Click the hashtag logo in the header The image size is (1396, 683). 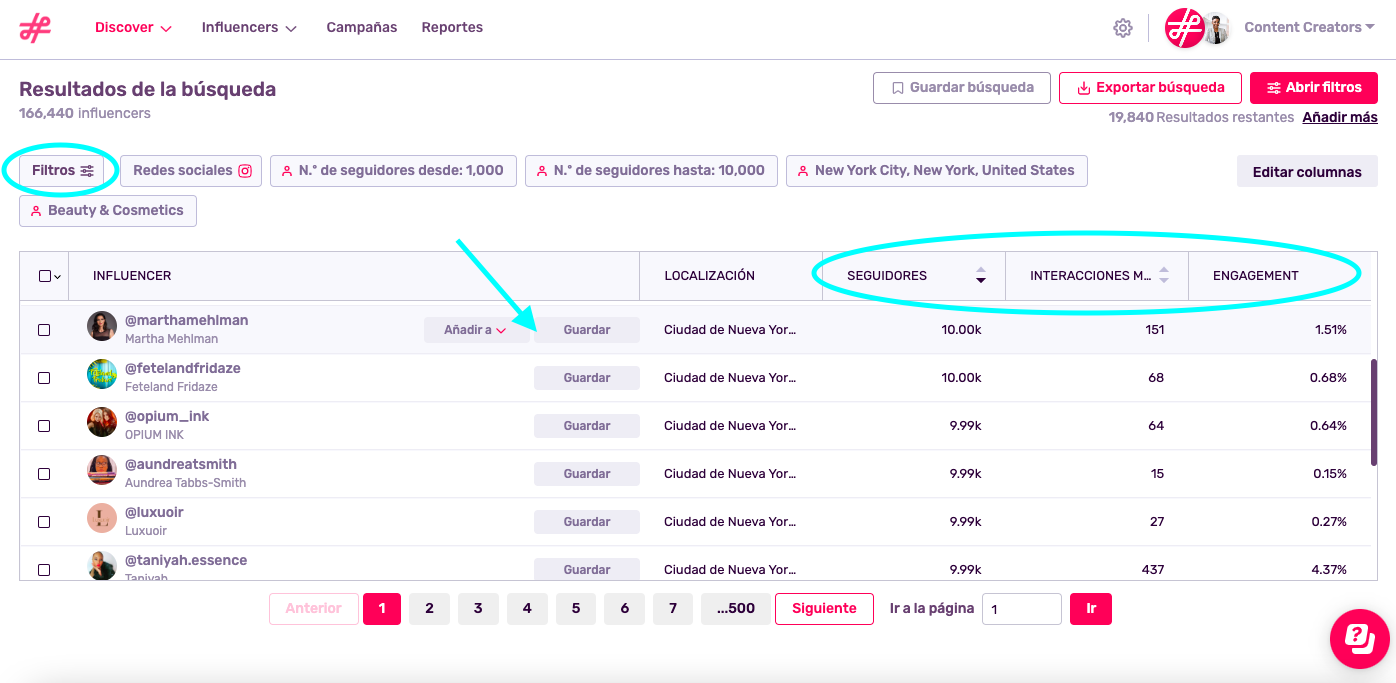click(x=35, y=28)
